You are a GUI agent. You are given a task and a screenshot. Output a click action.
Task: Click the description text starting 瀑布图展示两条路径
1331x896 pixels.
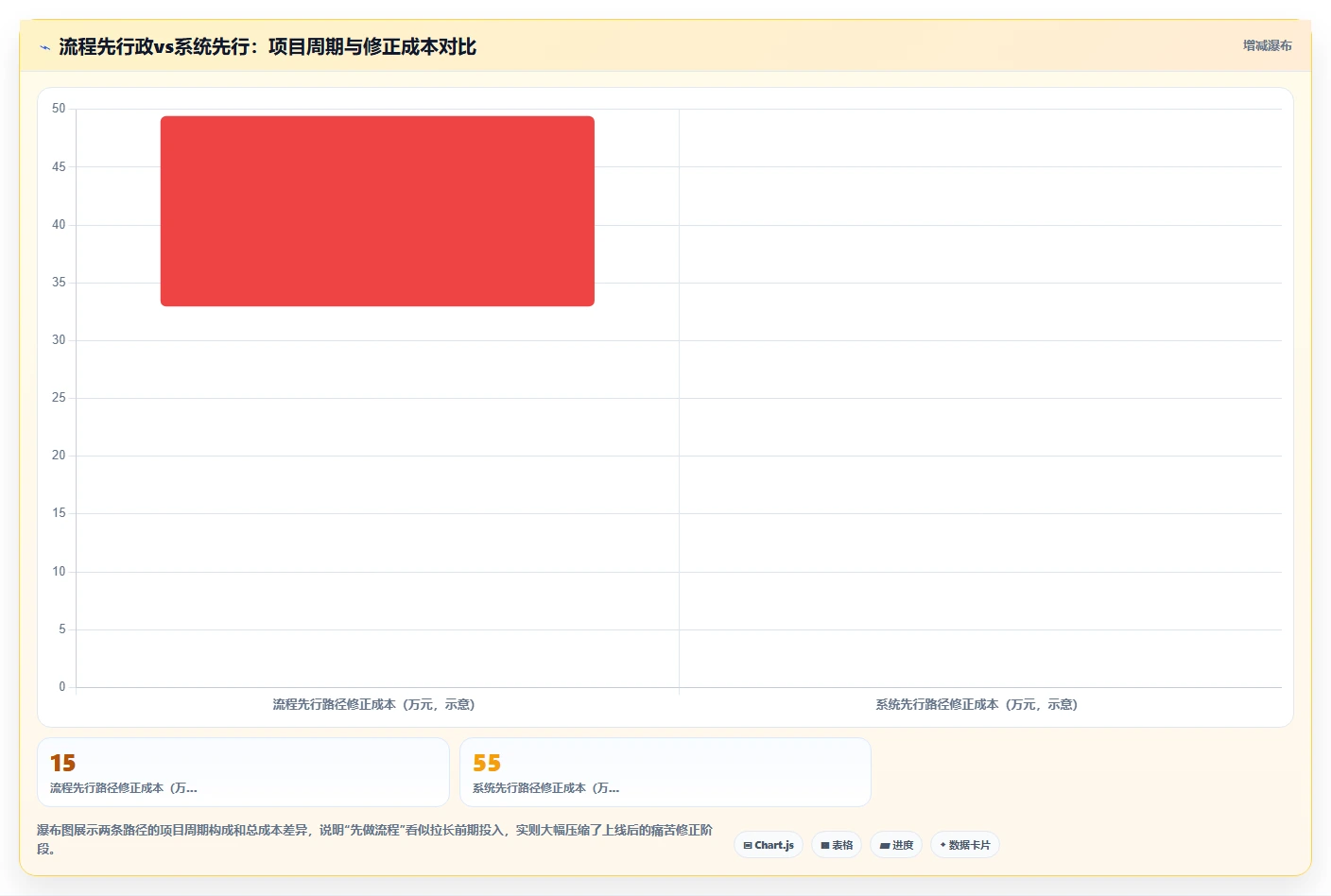tap(375, 839)
